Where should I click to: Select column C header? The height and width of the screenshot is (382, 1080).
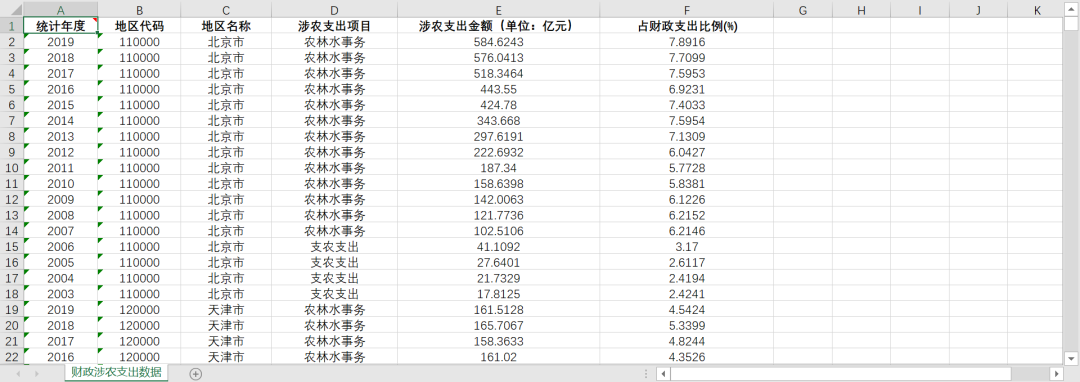tap(226, 10)
